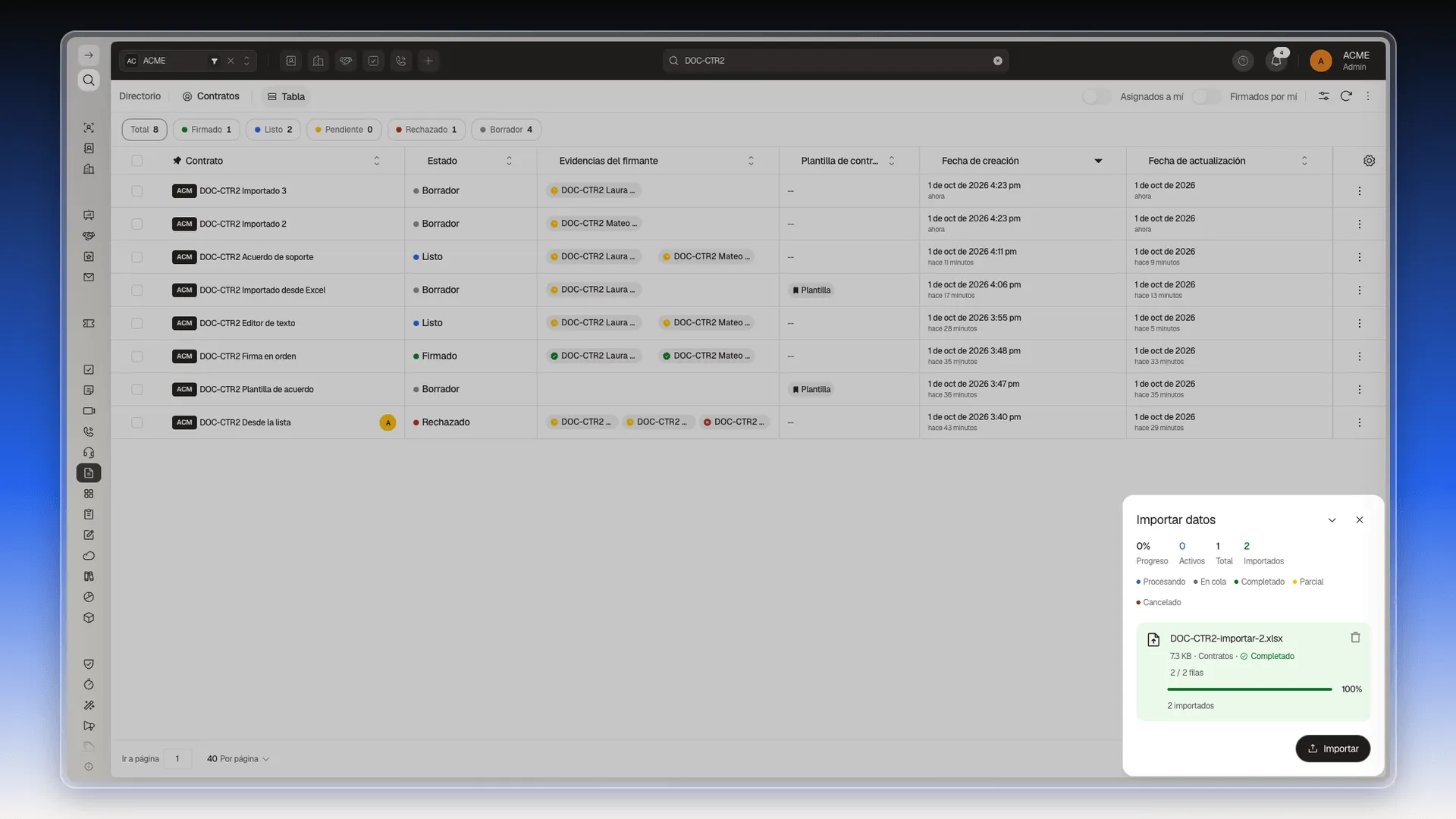Open DOC-CTR2 Editor de texto contract
The height and width of the screenshot is (819, 1456).
tap(247, 323)
